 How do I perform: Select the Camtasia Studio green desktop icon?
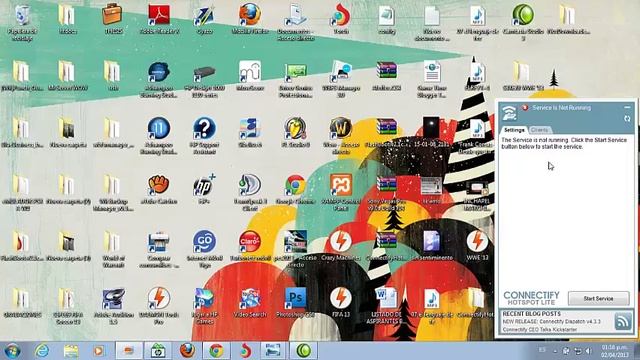[x=523, y=23]
